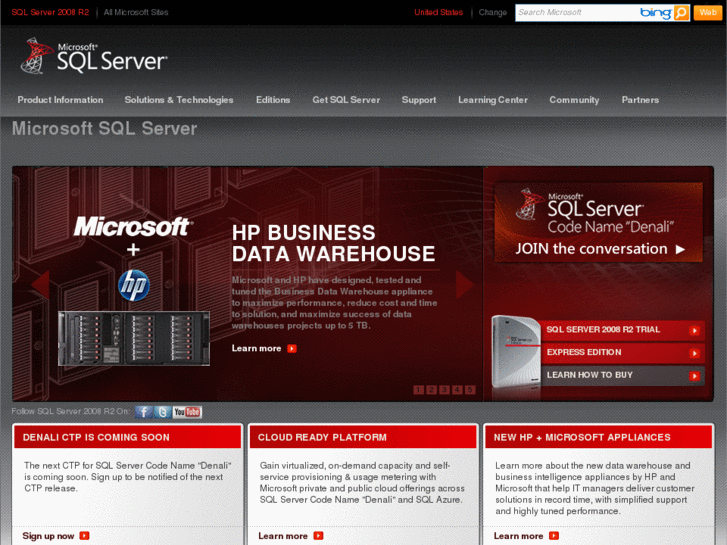The height and width of the screenshot is (545, 727).
Task: Click JOIN the conversation Denali banner
Action: [x=599, y=222]
